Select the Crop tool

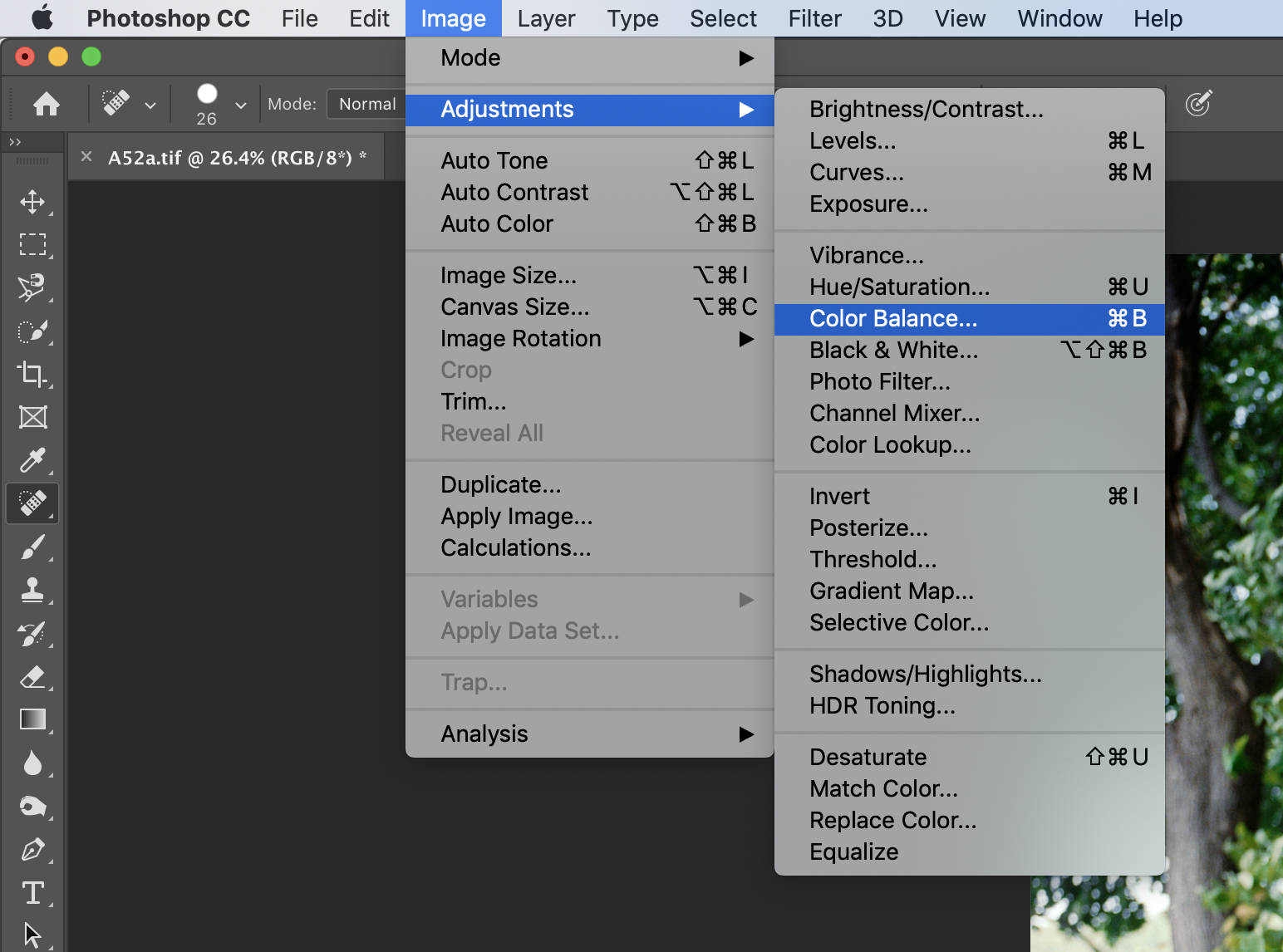[32, 374]
